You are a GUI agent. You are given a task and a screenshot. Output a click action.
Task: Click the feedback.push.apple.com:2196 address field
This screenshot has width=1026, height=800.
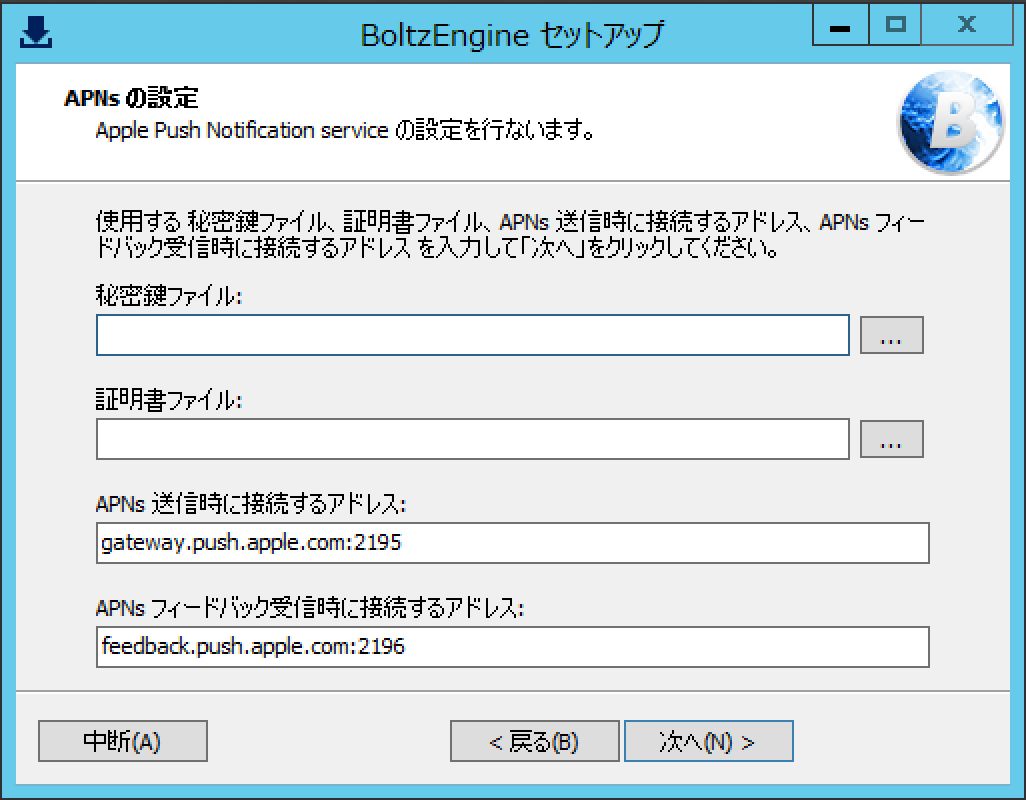pos(512,647)
